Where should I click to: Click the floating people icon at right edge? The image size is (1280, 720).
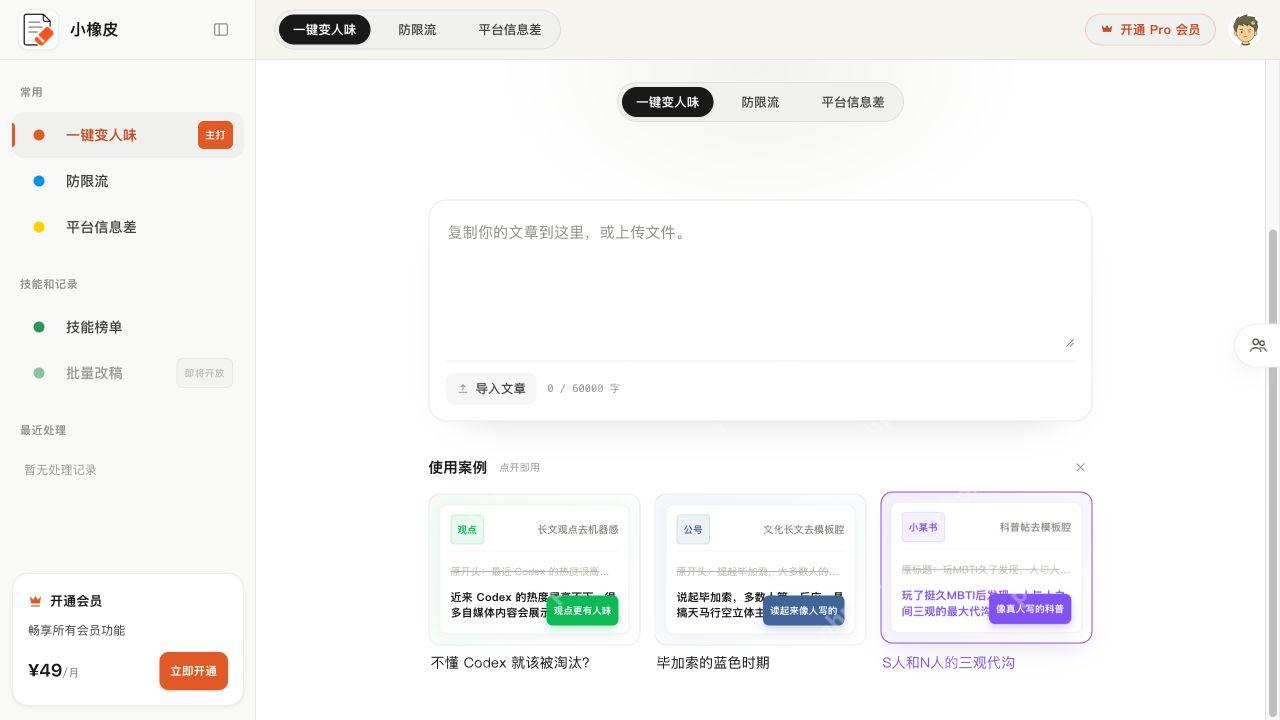(1258, 345)
